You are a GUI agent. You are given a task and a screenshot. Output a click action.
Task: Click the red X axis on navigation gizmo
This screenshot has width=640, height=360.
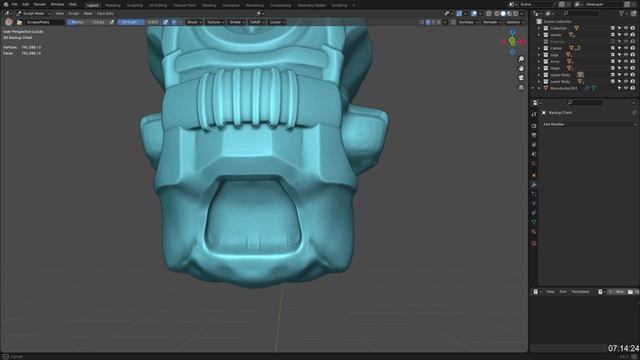pos(522,42)
